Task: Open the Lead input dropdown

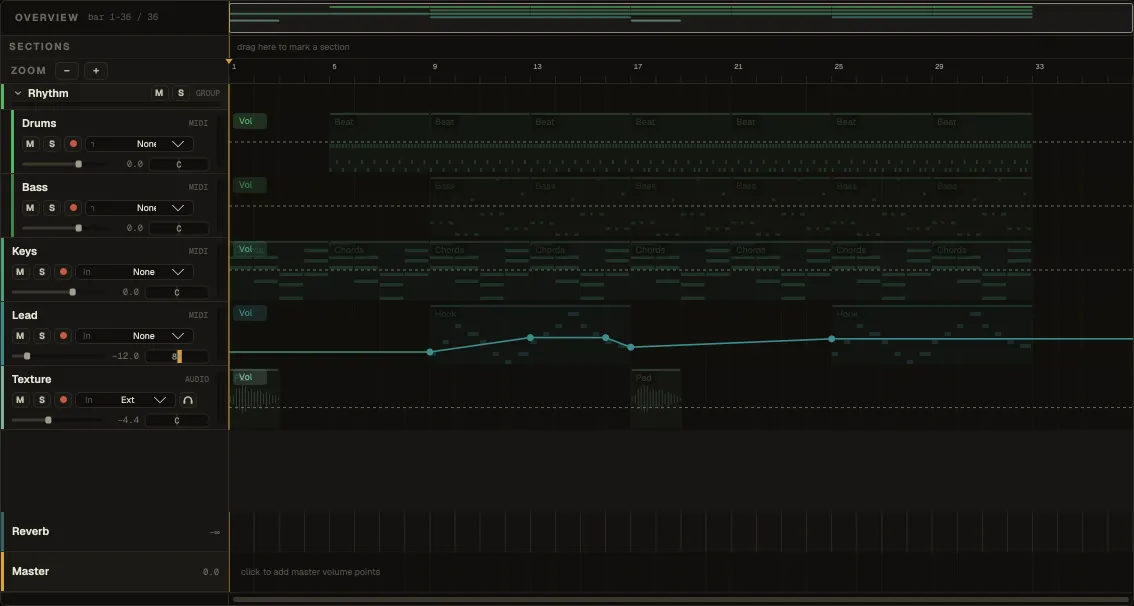Action: point(135,336)
